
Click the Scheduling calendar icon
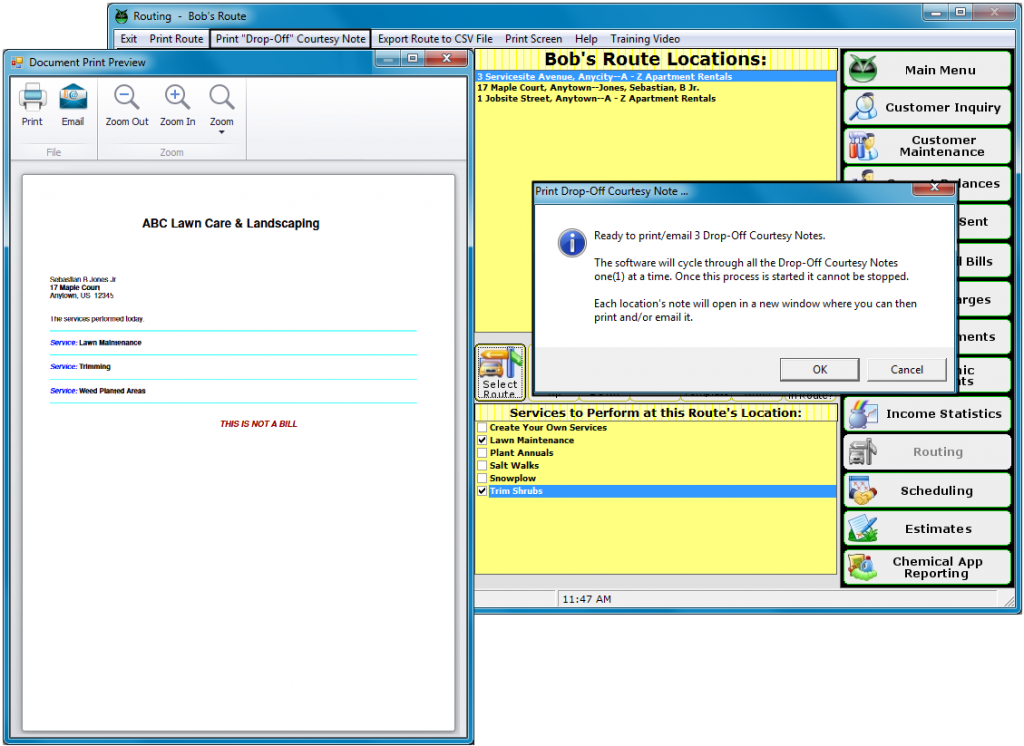click(861, 490)
